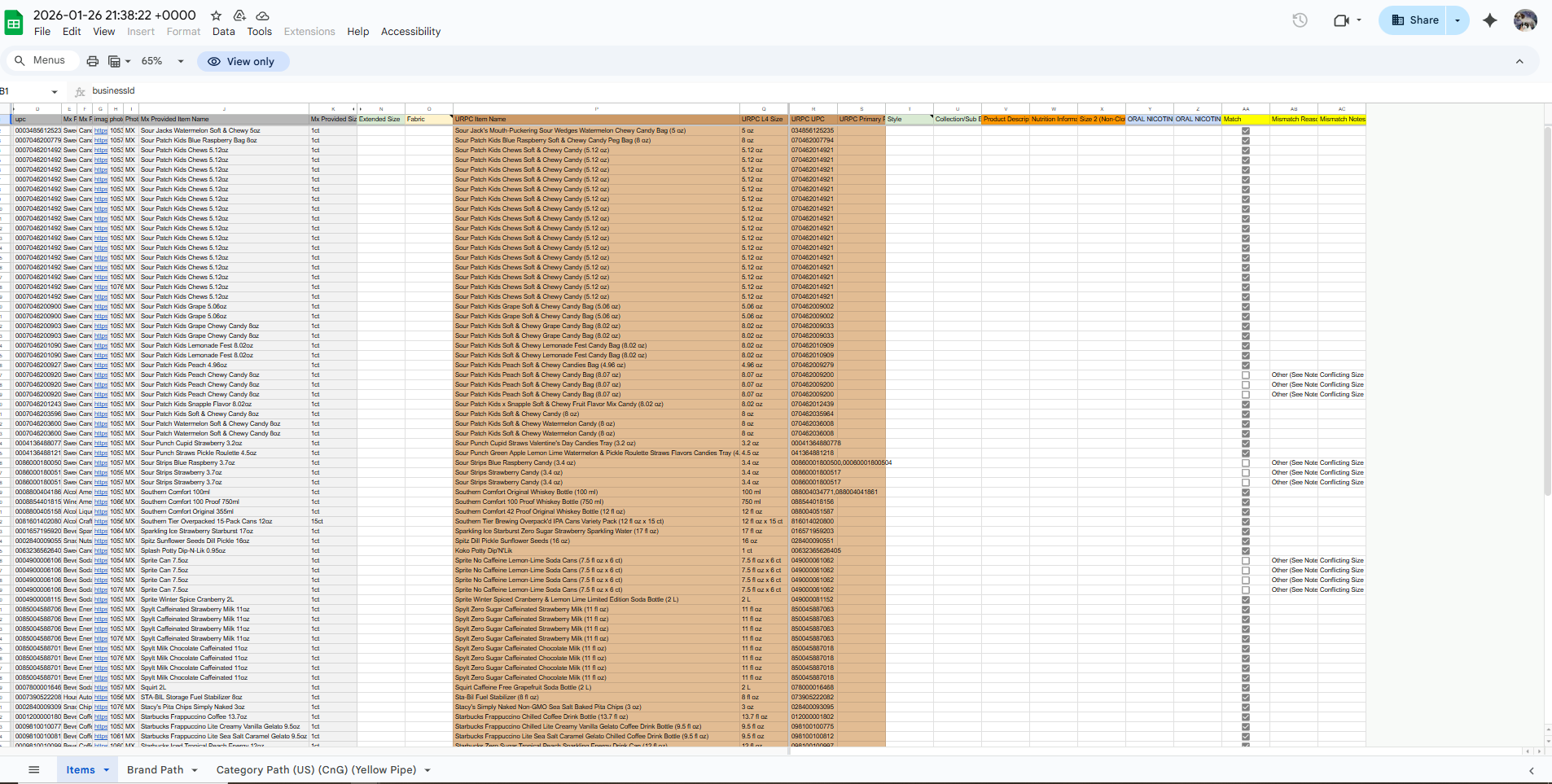
Task: Toggle Match checkbox for Sour Punch Cupid Strawberry row
Action: [x=1246, y=443]
